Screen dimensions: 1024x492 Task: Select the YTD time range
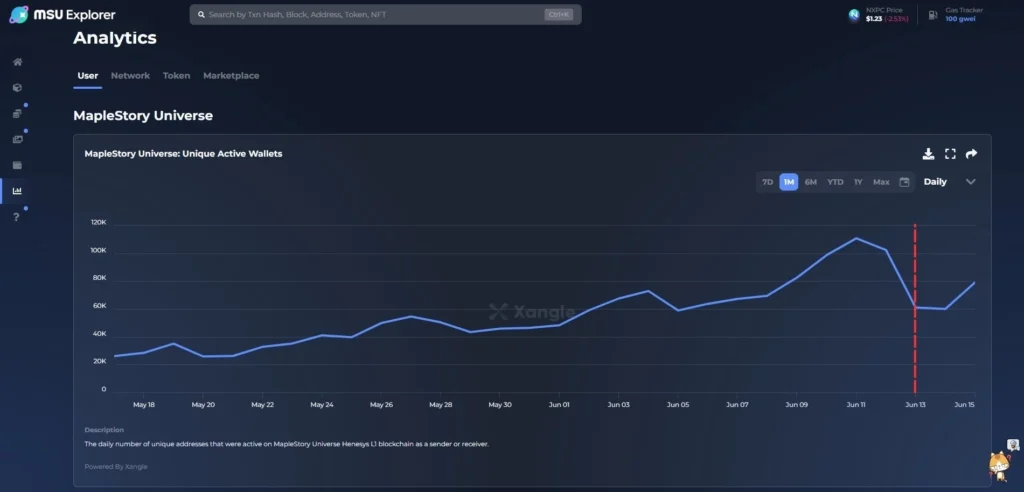835,182
